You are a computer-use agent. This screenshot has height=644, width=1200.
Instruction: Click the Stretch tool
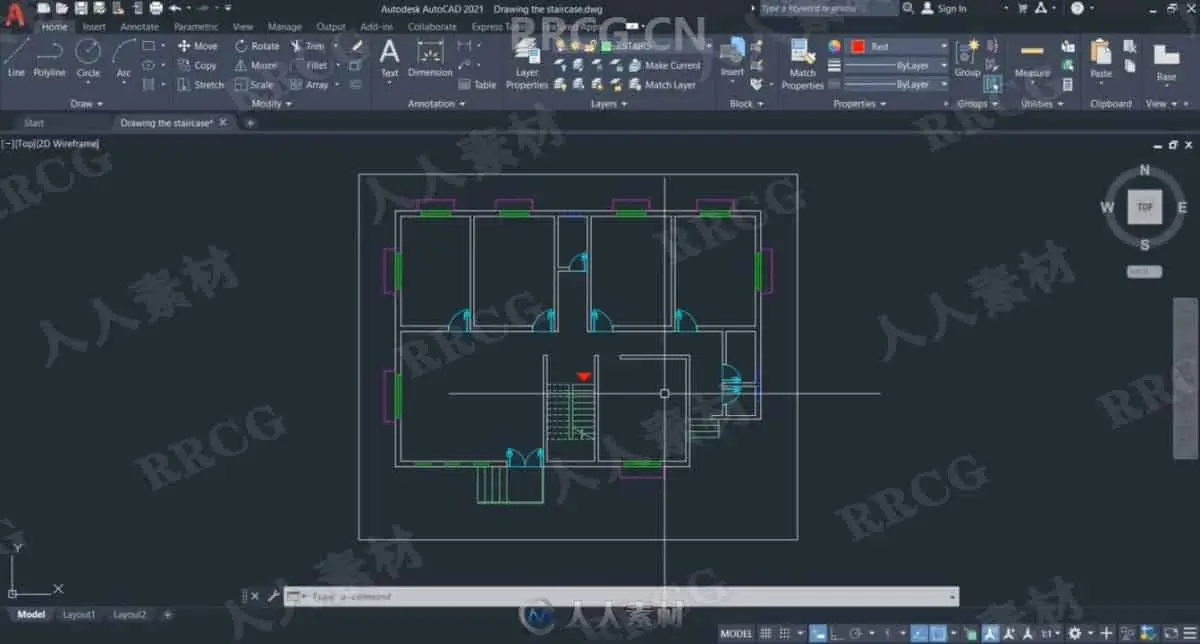coord(201,85)
